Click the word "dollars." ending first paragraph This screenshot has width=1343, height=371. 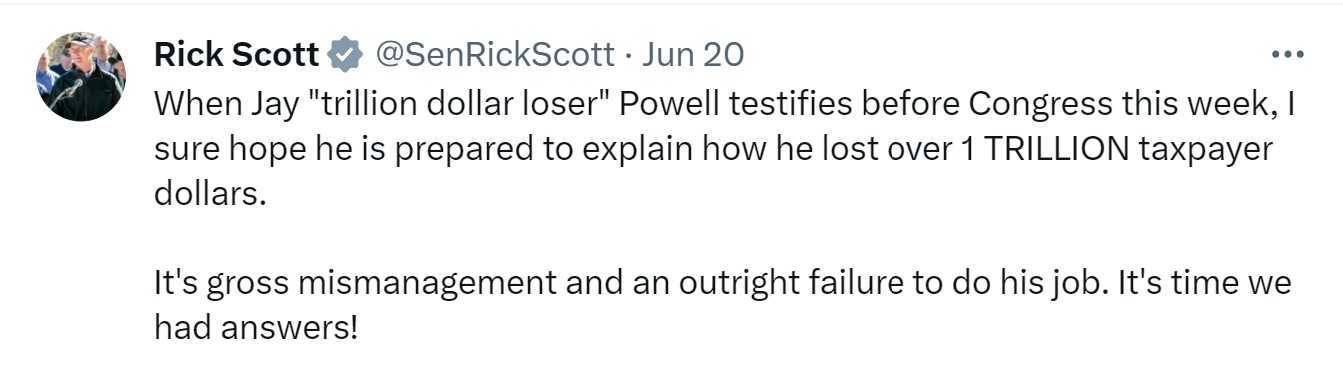point(211,192)
